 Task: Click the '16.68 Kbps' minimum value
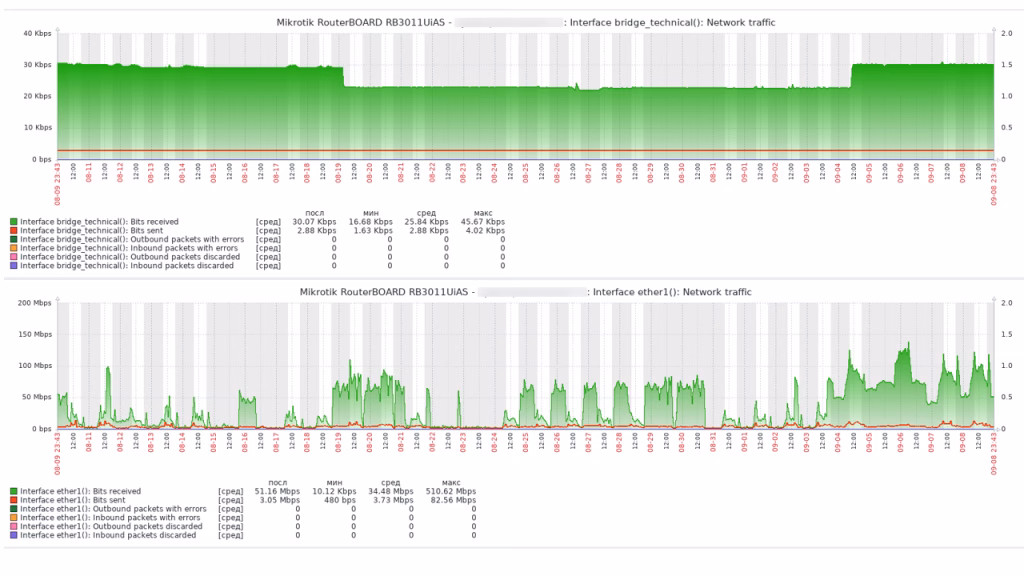tap(370, 222)
